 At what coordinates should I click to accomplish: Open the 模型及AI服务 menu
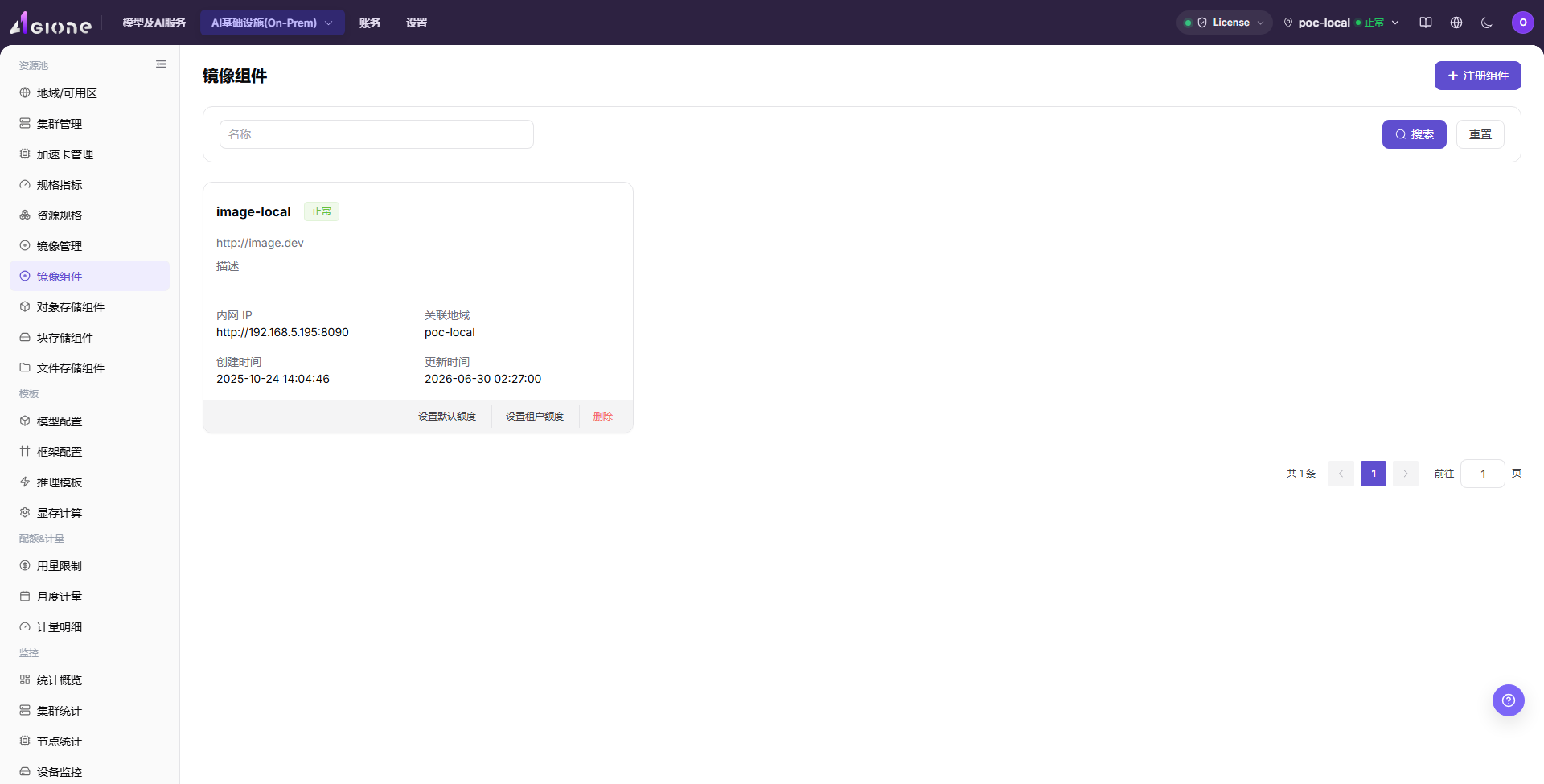pos(154,23)
